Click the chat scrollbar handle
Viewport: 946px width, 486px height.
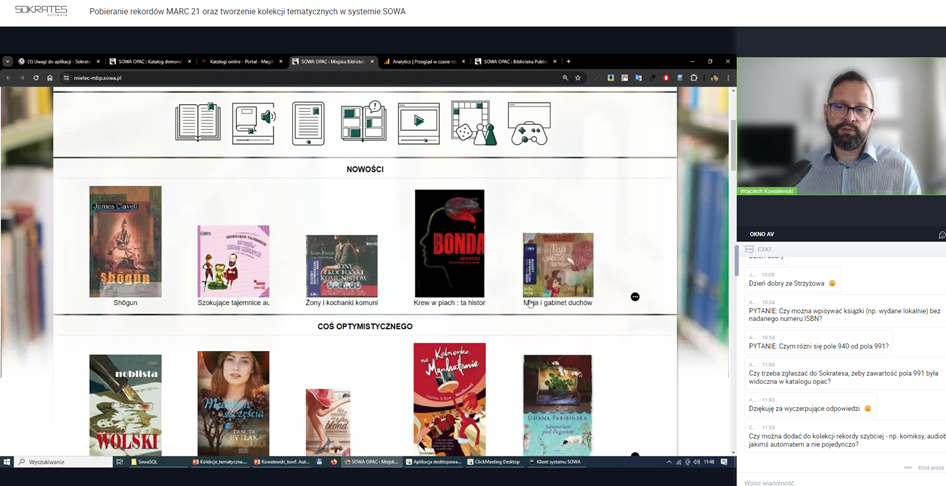point(737,259)
